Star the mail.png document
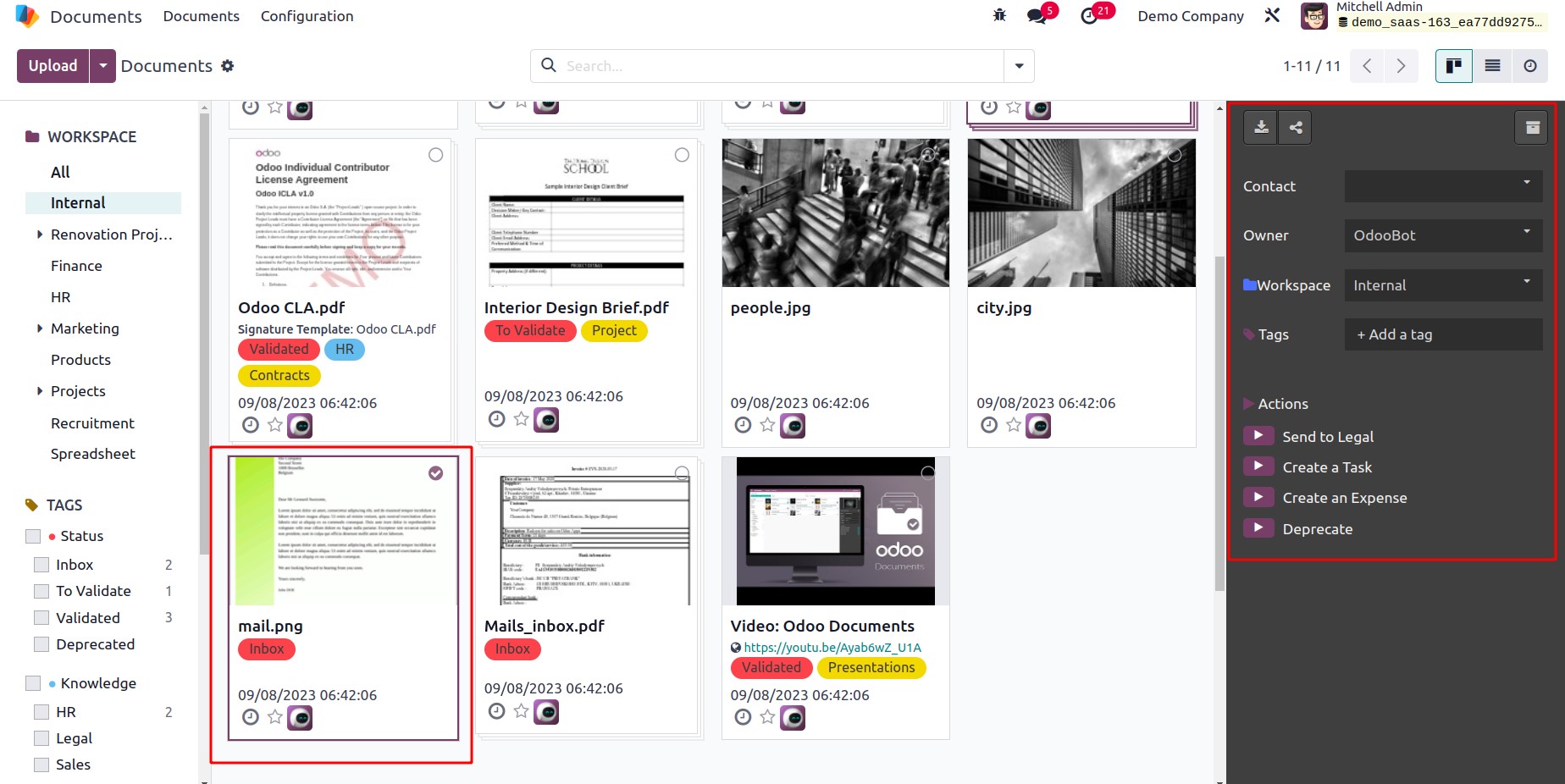The image size is (1565, 784). [x=275, y=717]
